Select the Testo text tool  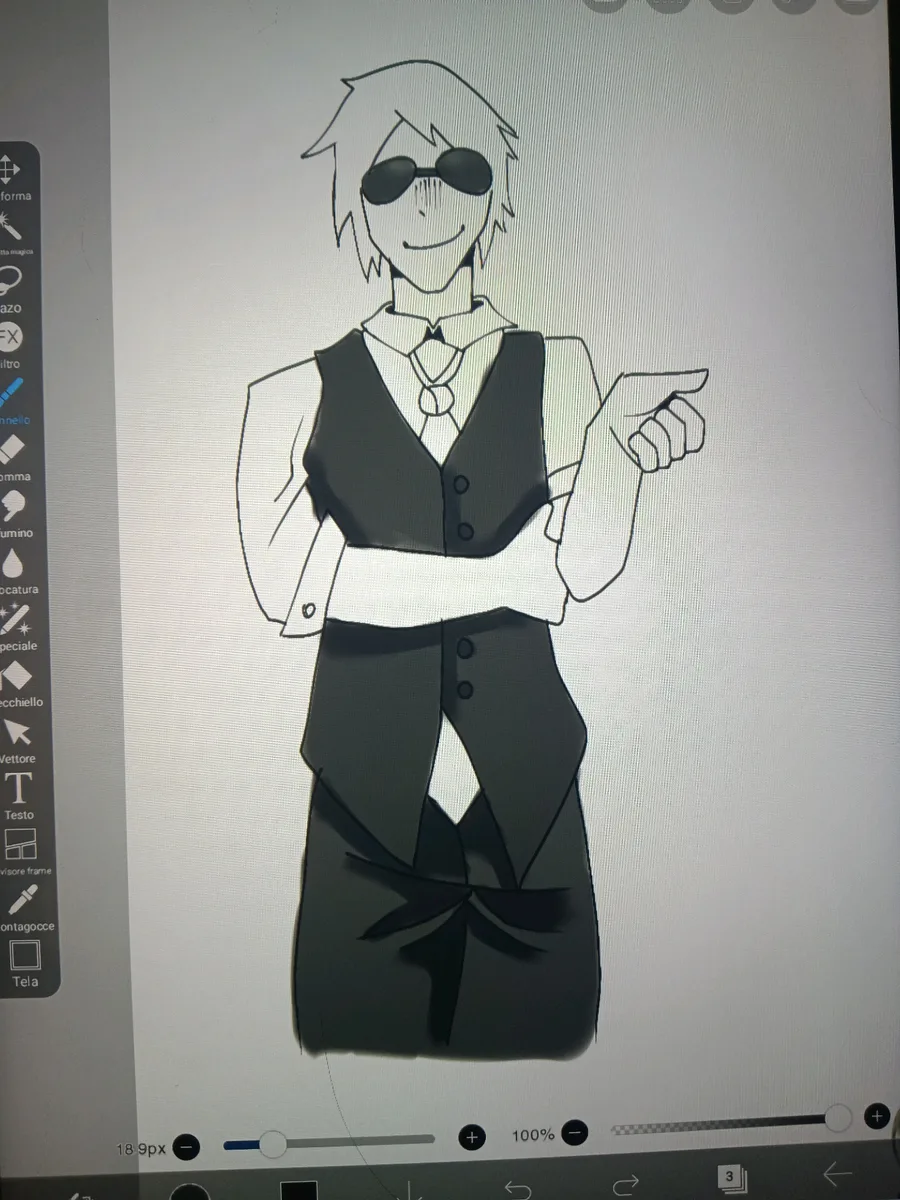[x=19, y=795]
